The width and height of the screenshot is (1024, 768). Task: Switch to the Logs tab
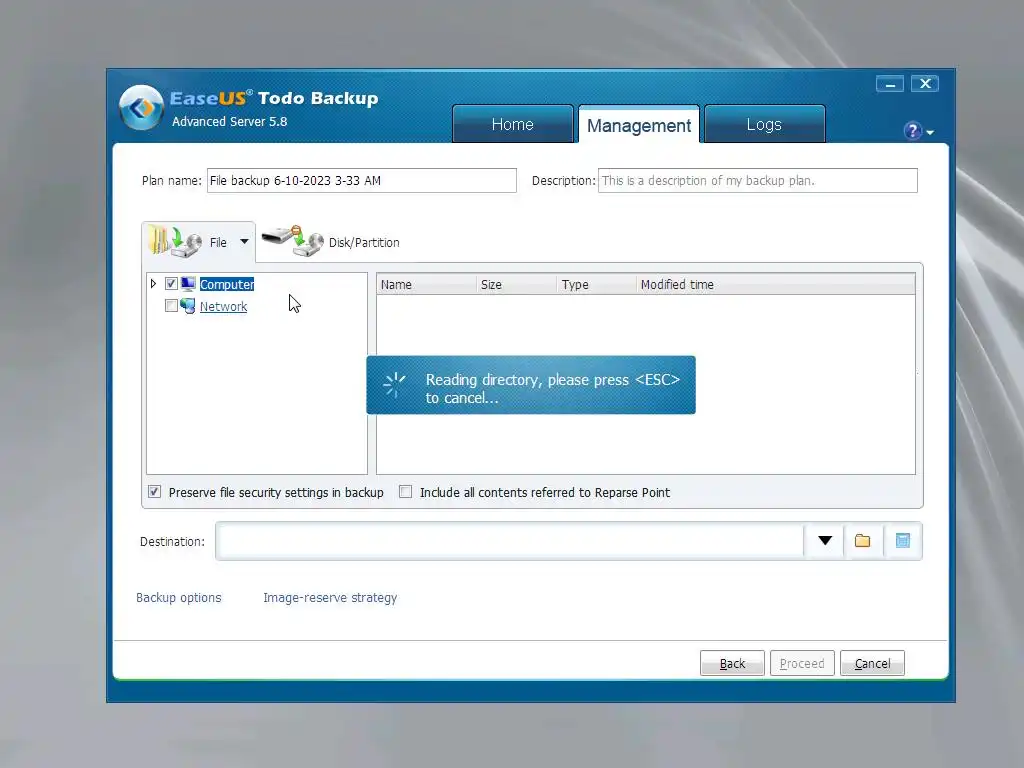pos(764,124)
